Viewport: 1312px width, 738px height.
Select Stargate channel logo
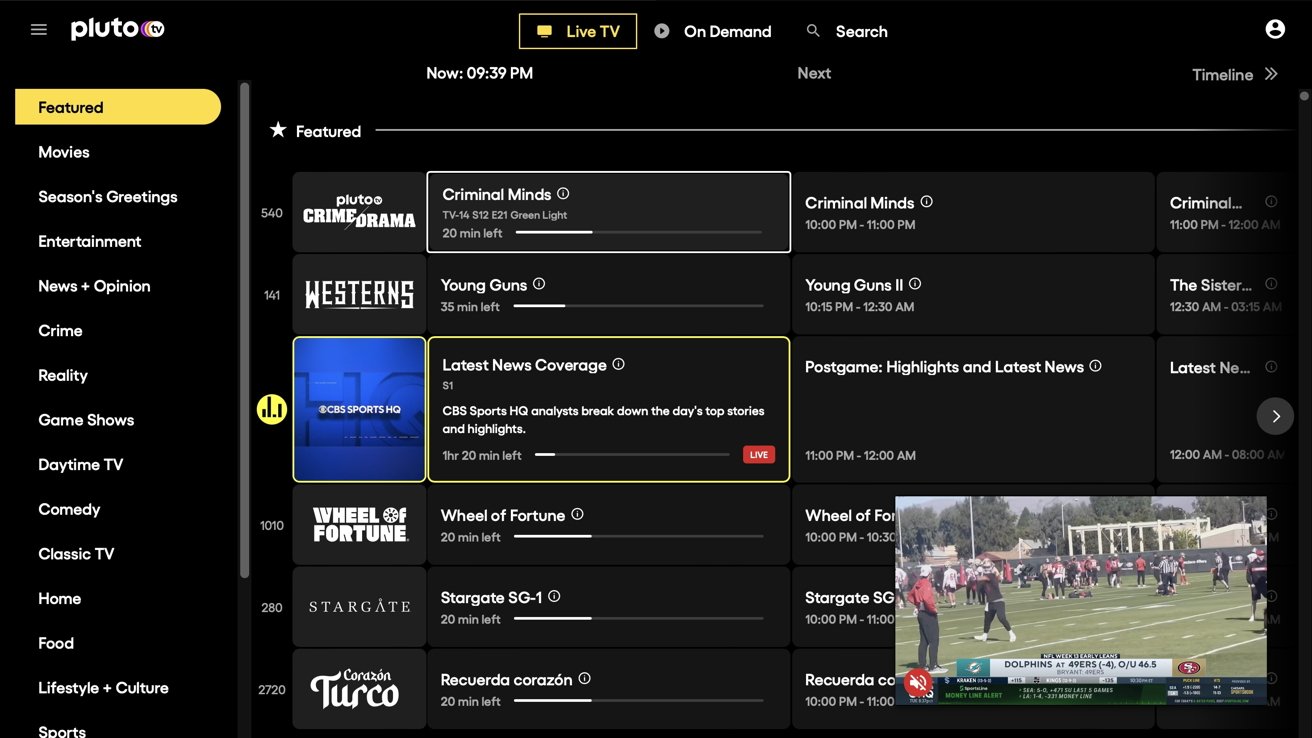[x=359, y=606]
